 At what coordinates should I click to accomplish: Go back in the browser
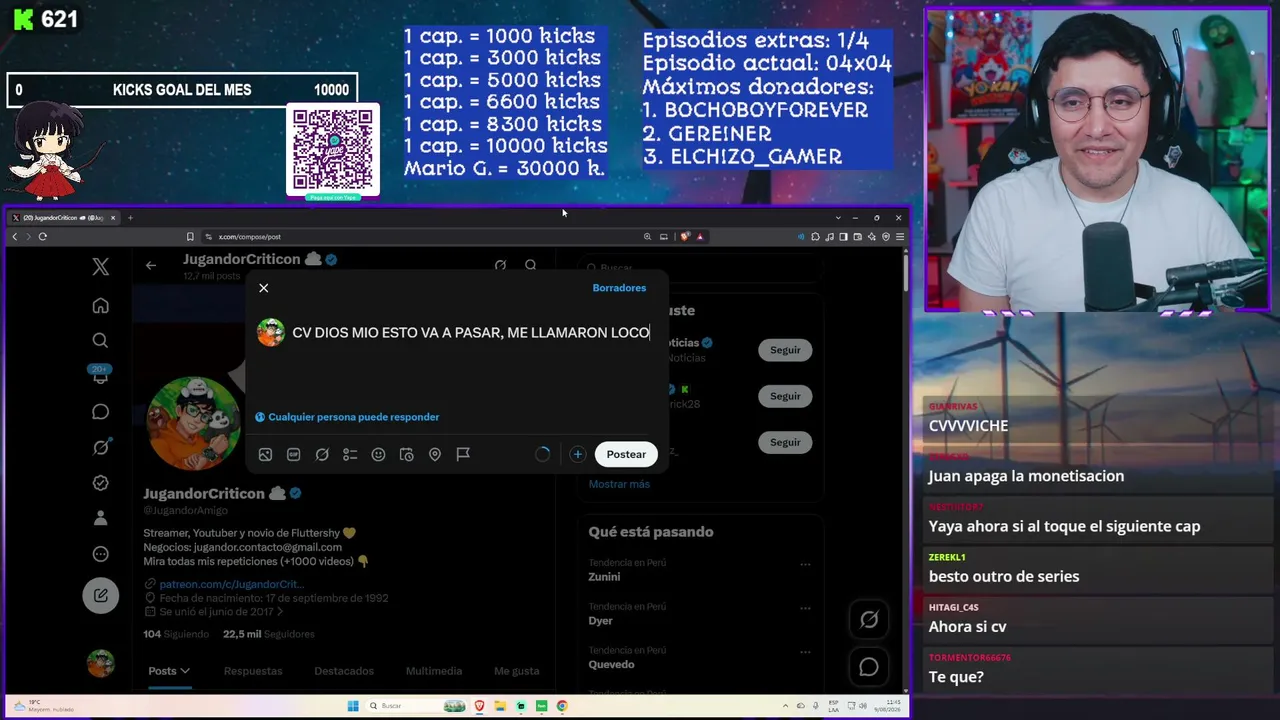(x=15, y=237)
